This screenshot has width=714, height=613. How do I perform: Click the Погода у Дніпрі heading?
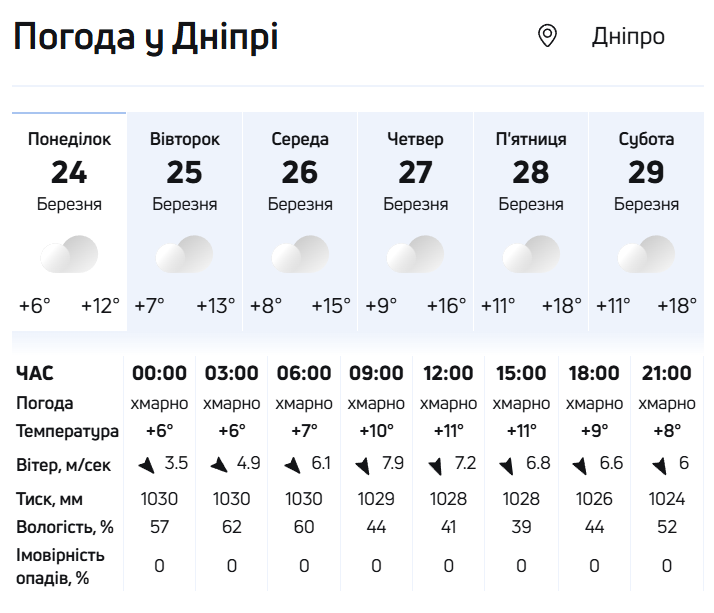146,37
